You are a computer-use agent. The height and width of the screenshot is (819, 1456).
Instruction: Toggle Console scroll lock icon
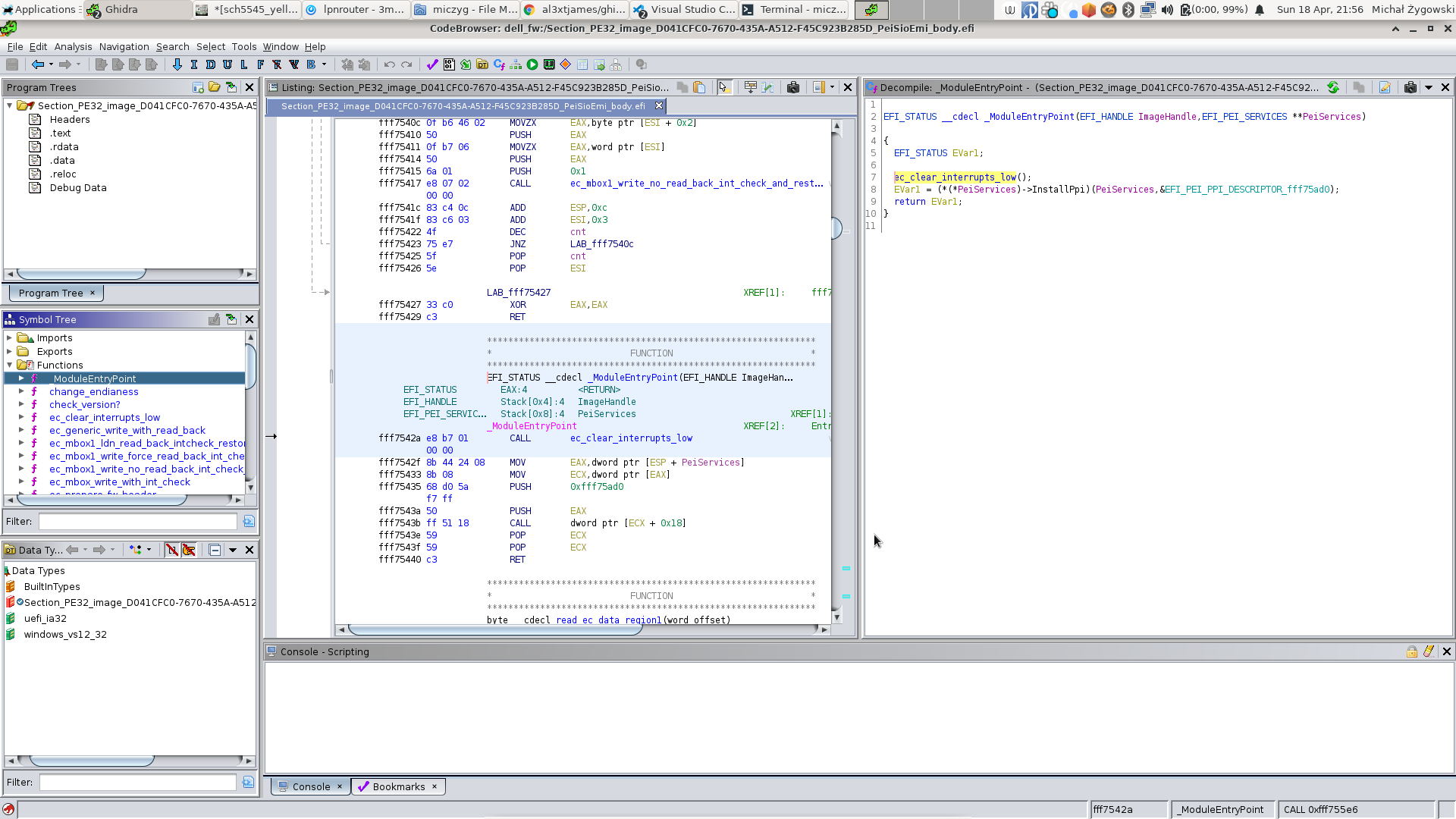point(1412,651)
